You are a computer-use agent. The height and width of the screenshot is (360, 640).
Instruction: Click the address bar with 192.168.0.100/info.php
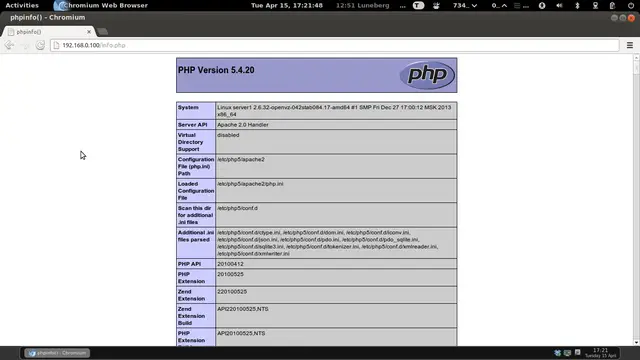[x=335, y=45]
